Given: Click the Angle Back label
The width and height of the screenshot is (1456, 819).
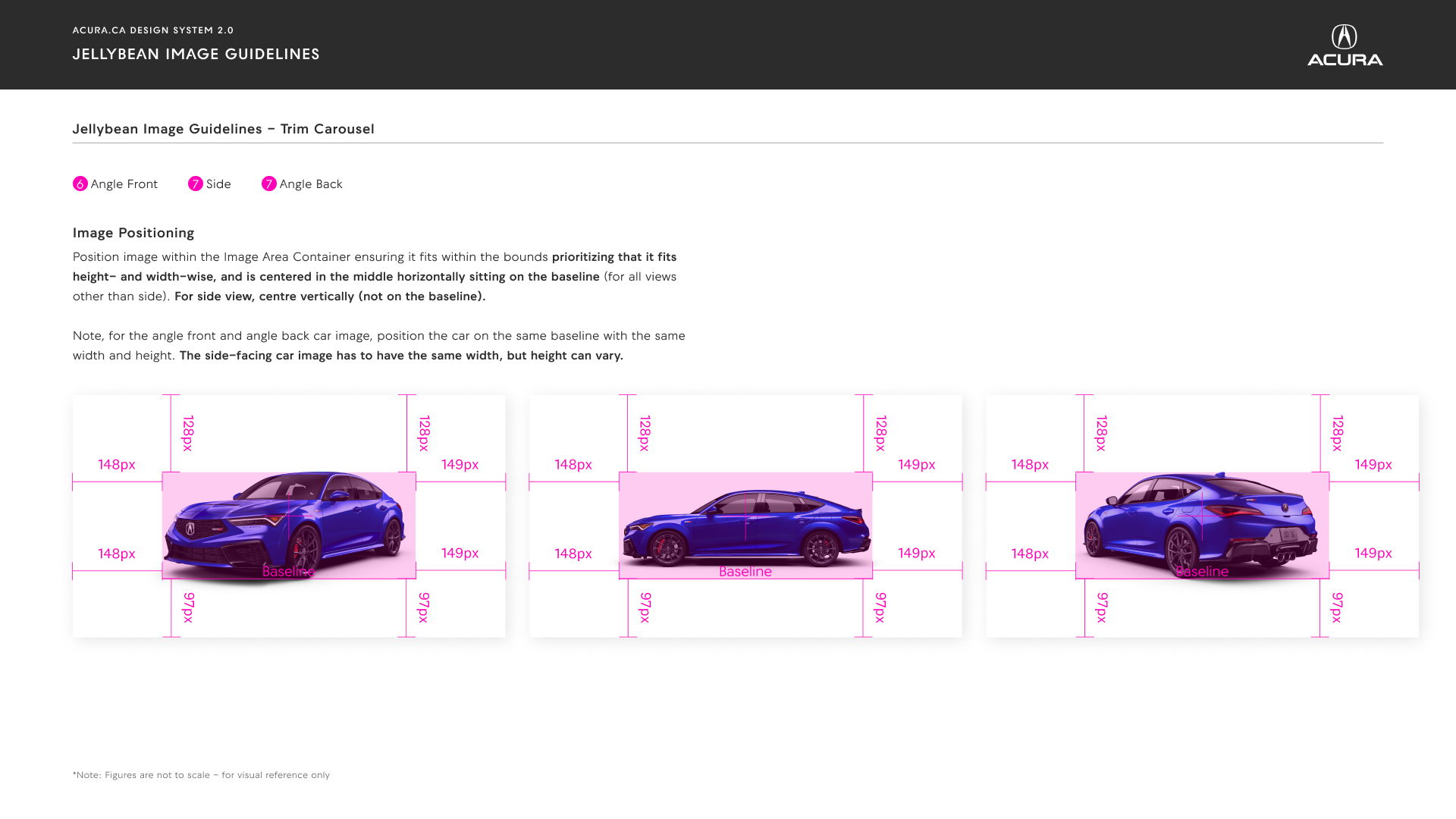Looking at the screenshot, I should pos(311,184).
